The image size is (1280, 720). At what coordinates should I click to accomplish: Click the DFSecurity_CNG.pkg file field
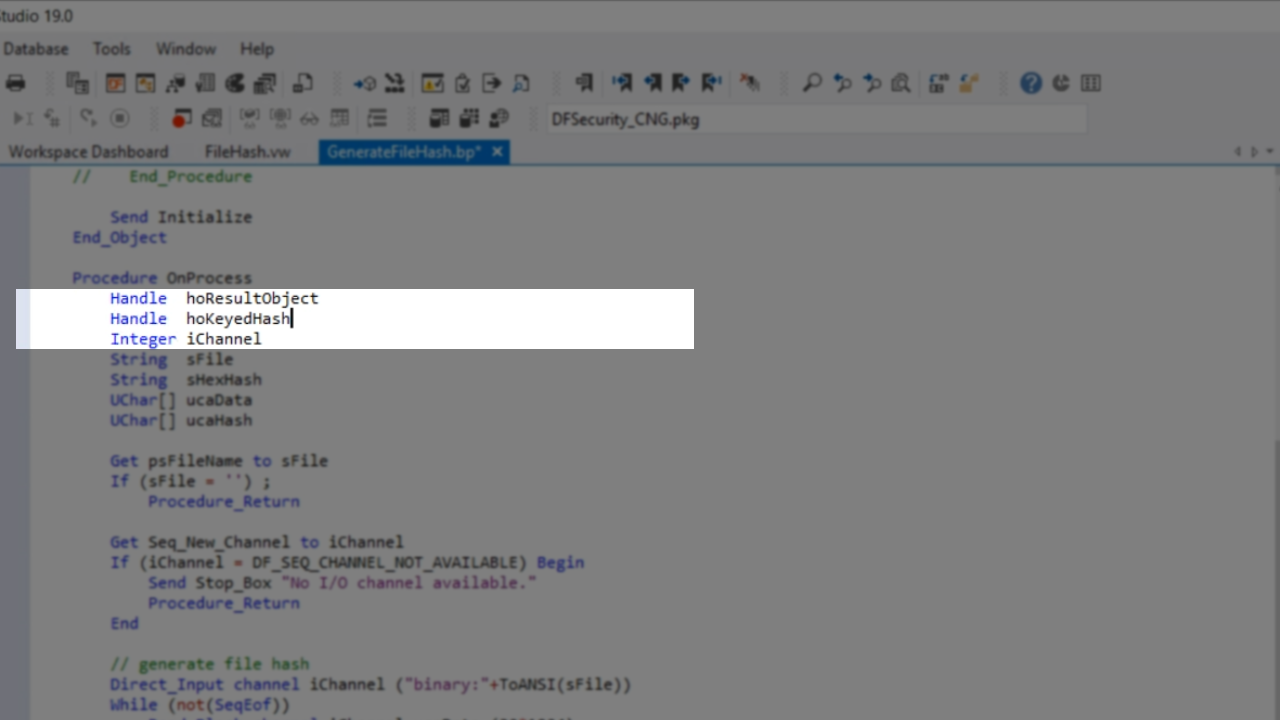815,119
